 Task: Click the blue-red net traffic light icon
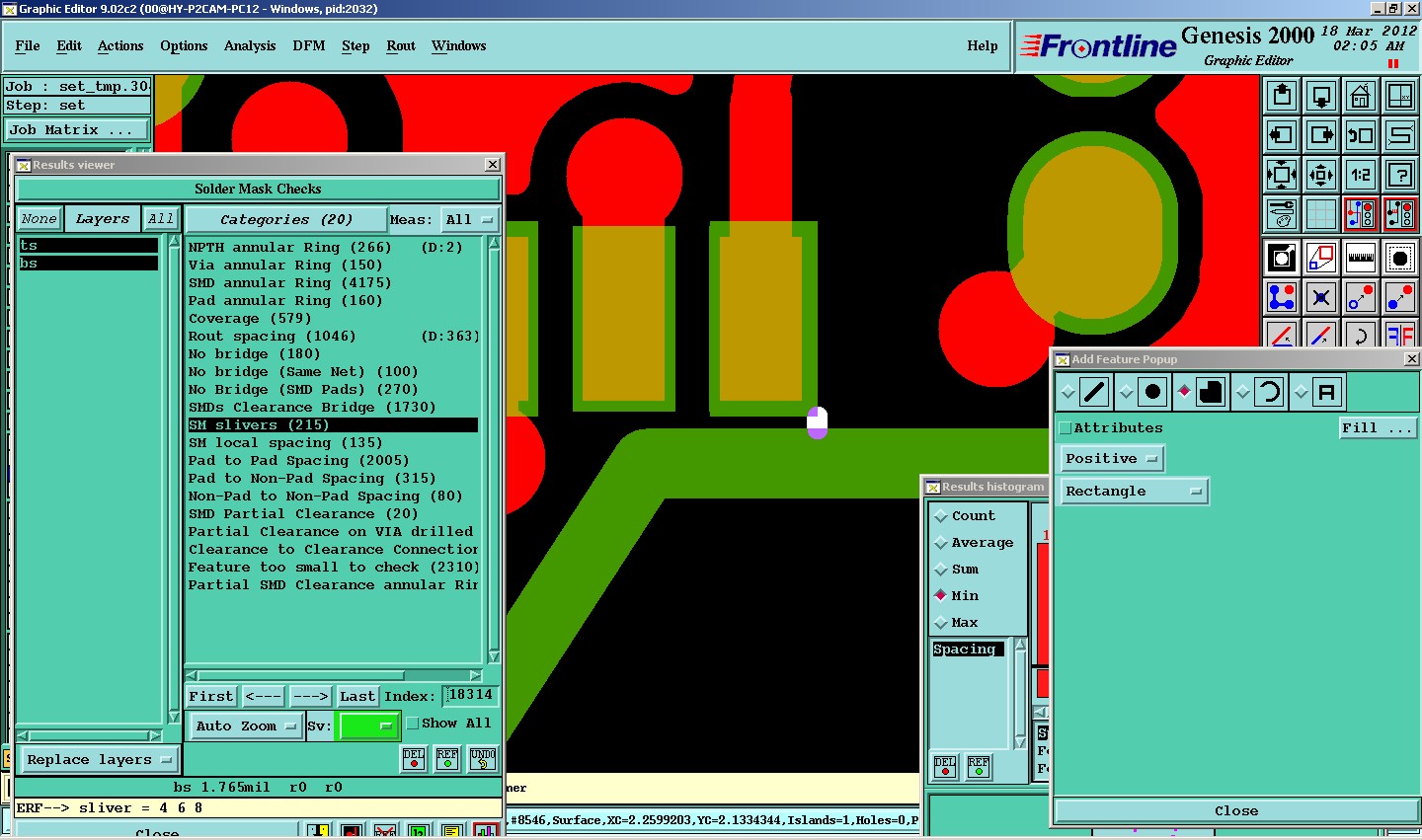[1361, 214]
